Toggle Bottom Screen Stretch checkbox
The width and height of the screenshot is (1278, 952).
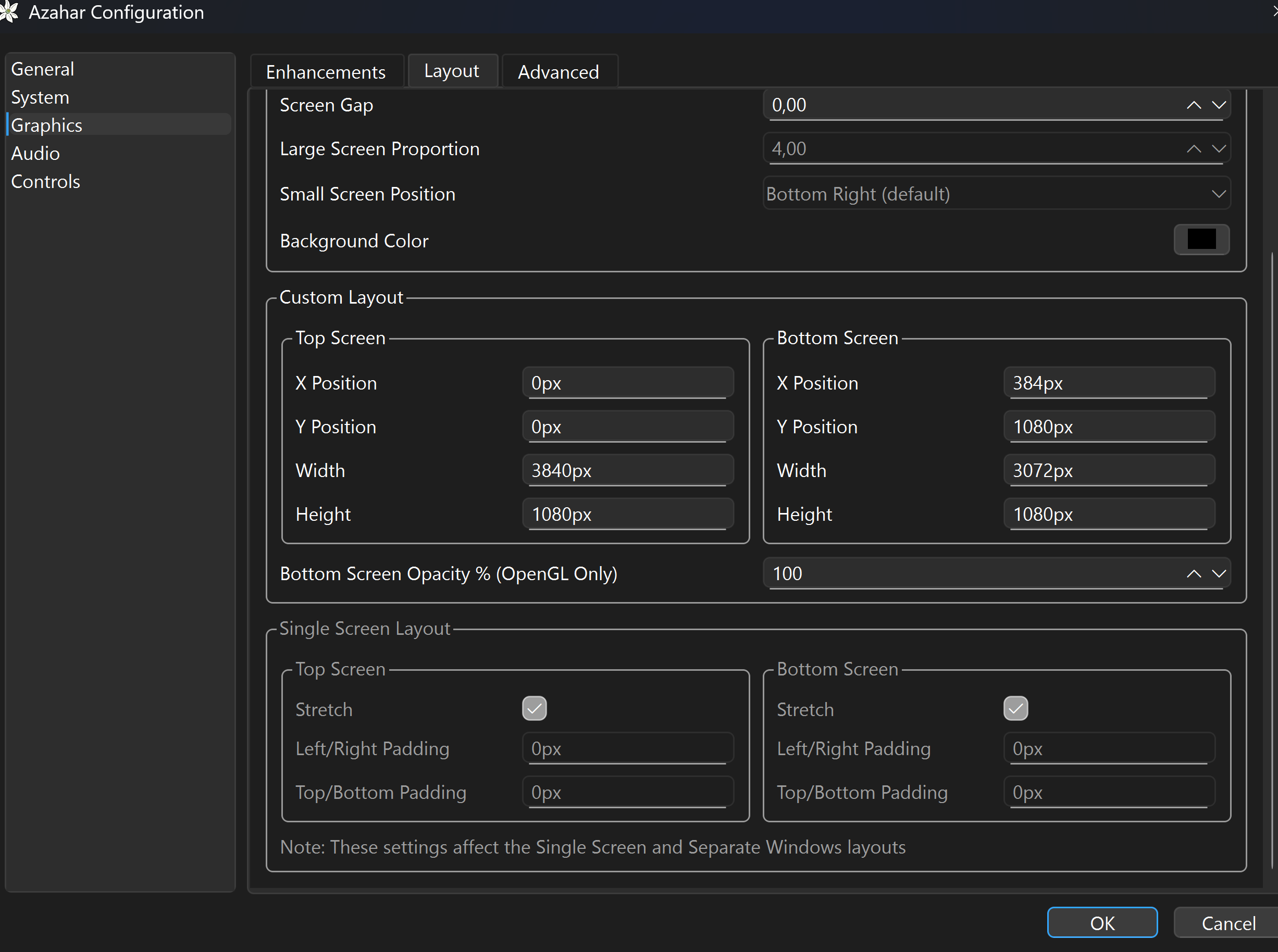click(x=1016, y=708)
